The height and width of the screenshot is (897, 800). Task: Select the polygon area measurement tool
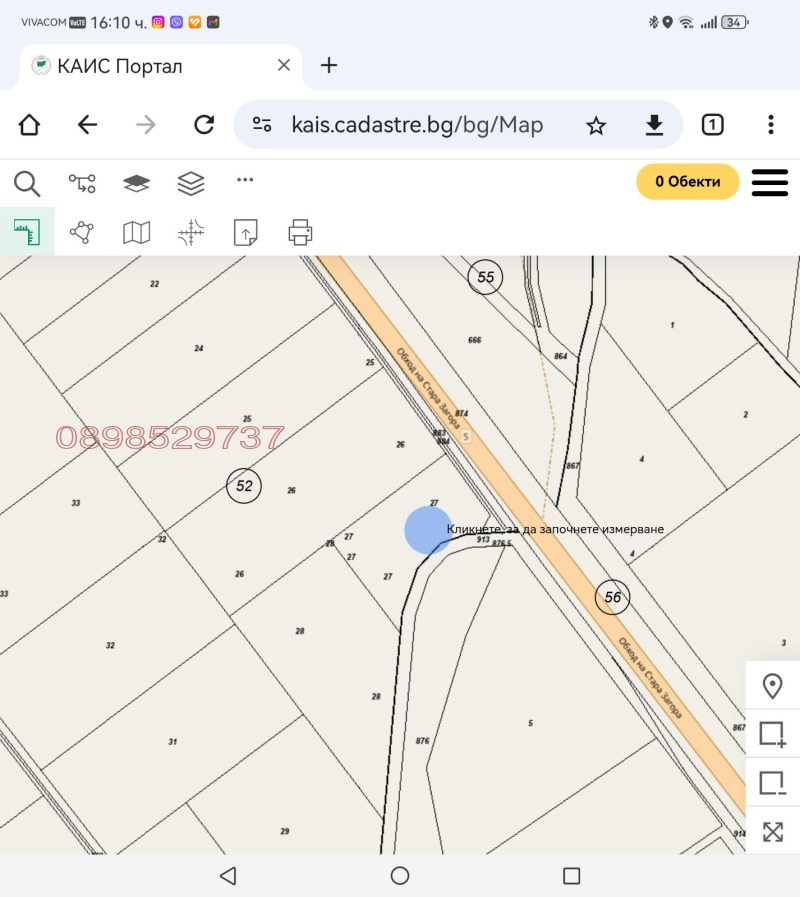tap(81, 232)
